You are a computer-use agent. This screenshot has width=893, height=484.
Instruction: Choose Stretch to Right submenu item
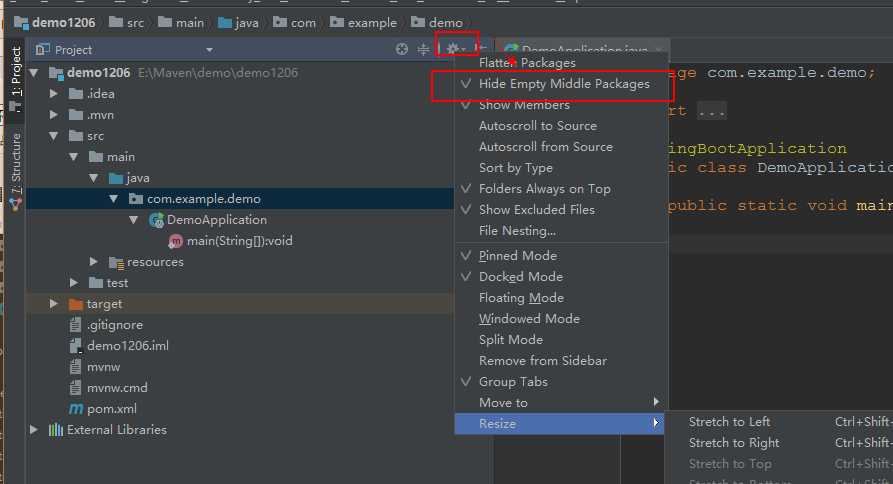(x=779, y=443)
